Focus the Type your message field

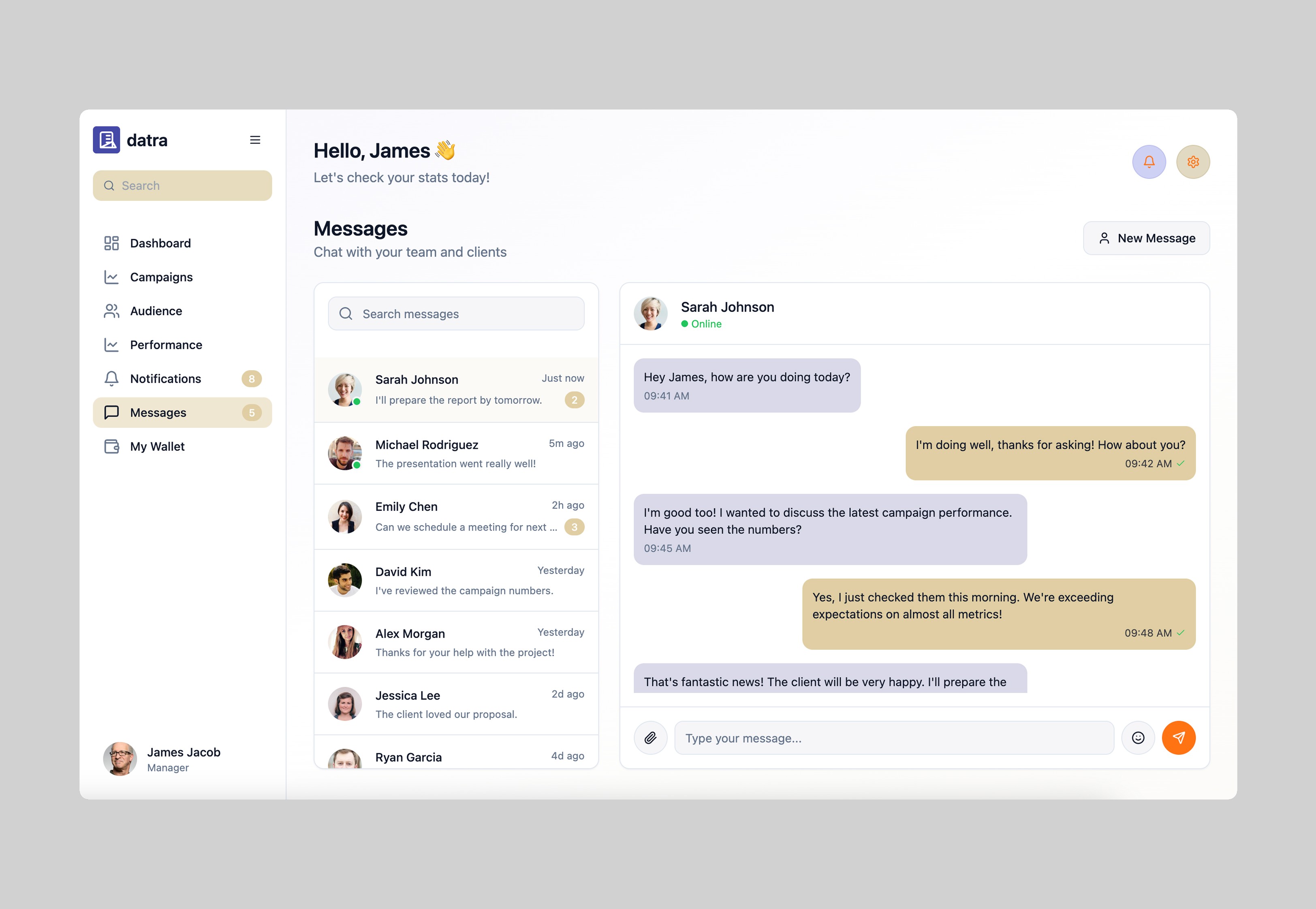click(893, 738)
